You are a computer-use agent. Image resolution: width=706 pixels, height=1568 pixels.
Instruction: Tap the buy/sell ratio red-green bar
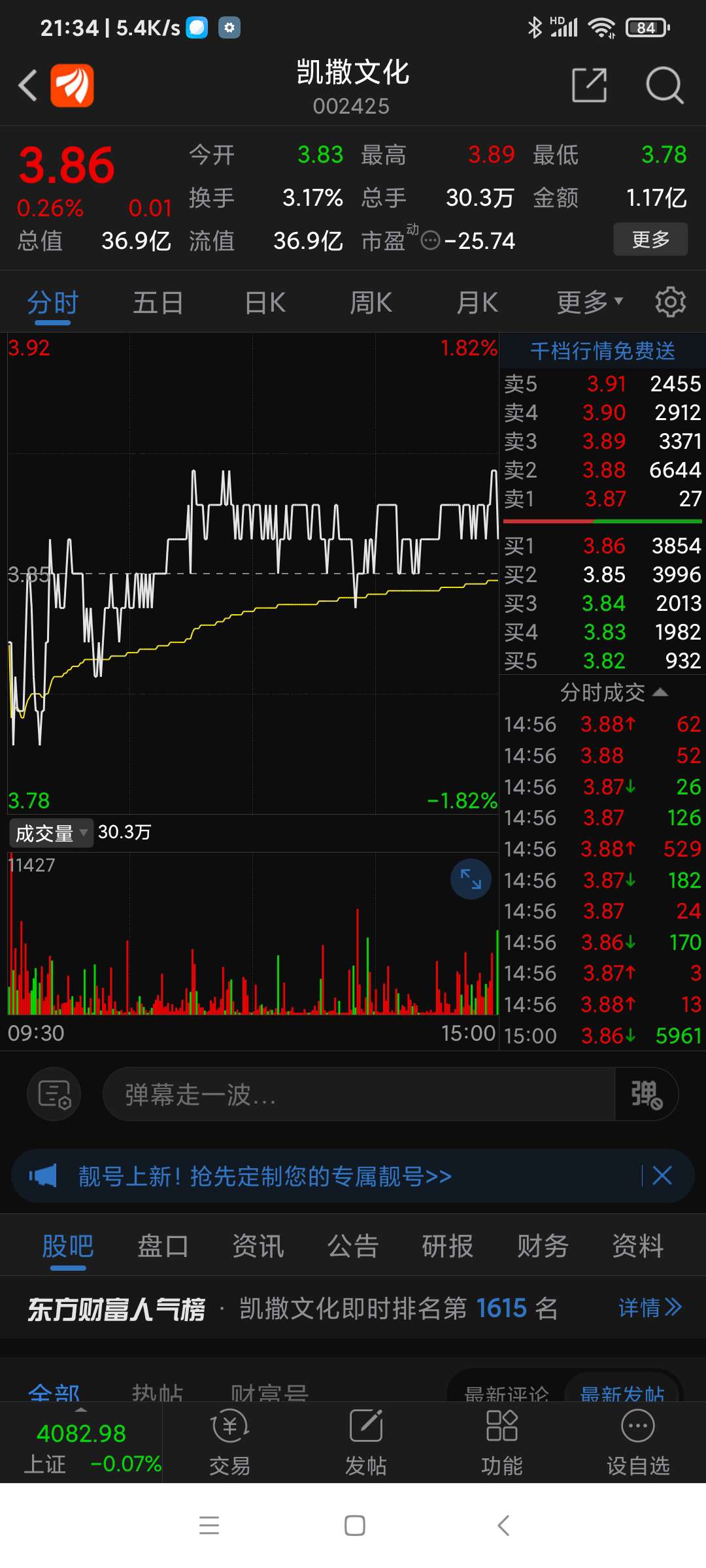pos(603,521)
